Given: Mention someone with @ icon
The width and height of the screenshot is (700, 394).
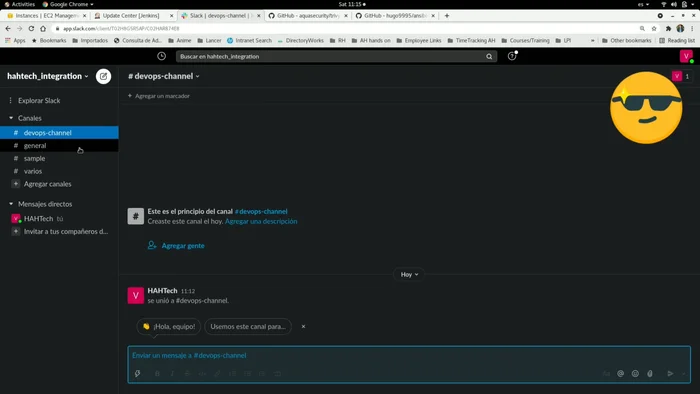Looking at the screenshot, I should tap(621, 373).
